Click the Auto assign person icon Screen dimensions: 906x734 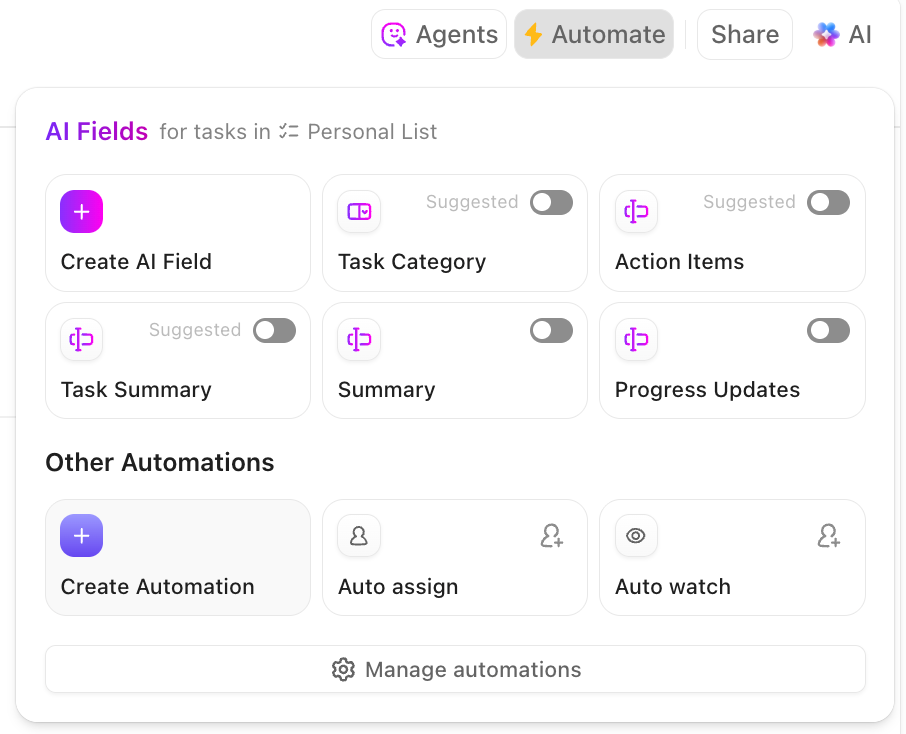(x=359, y=537)
